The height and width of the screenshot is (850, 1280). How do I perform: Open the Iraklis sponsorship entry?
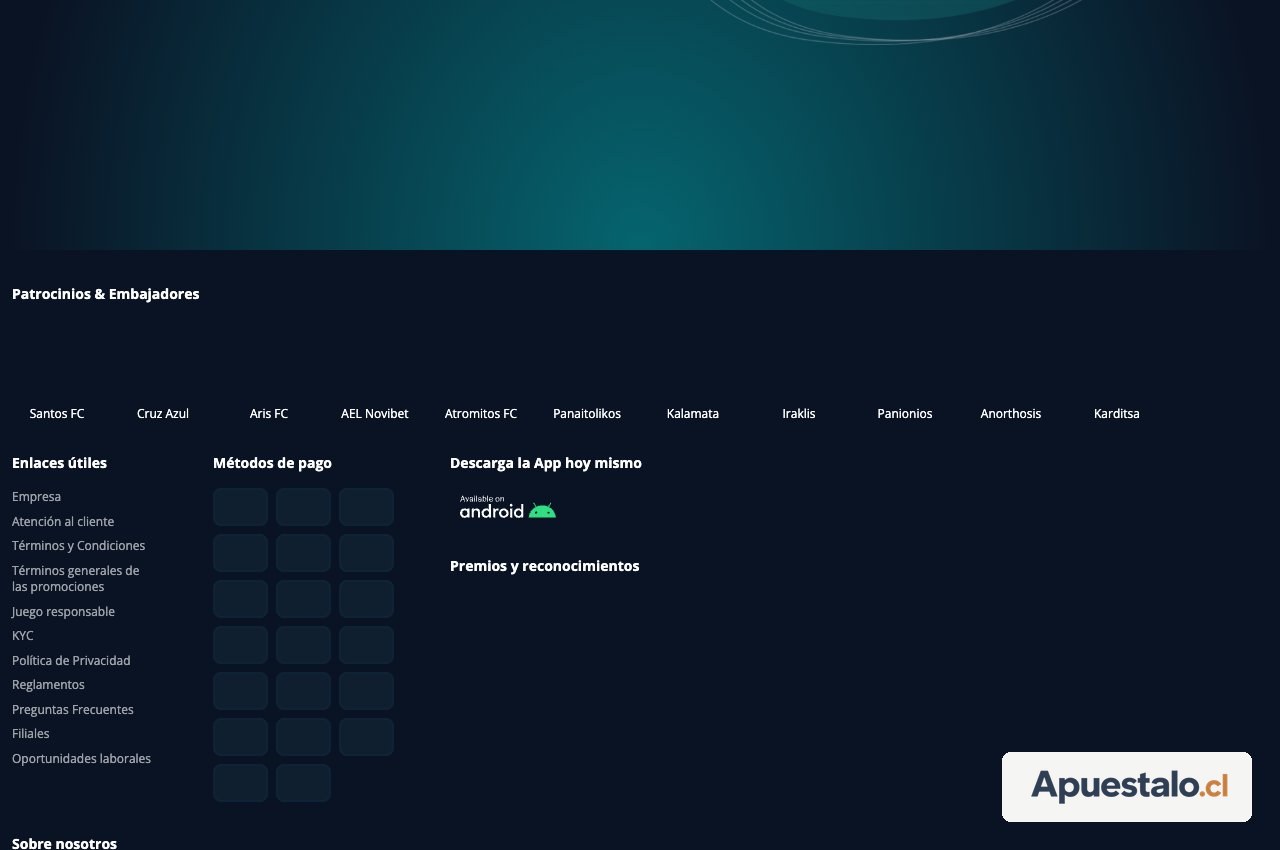(x=799, y=414)
